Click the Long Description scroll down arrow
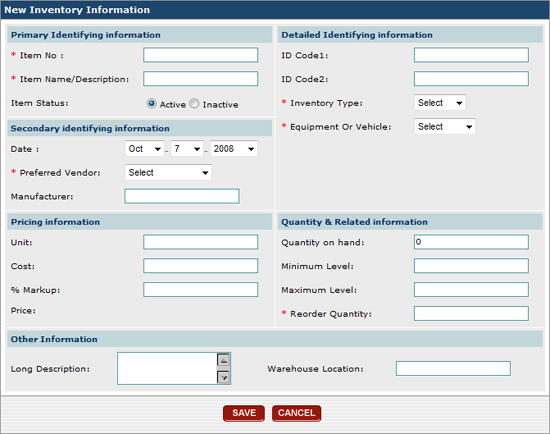The image size is (550, 434). click(223, 377)
